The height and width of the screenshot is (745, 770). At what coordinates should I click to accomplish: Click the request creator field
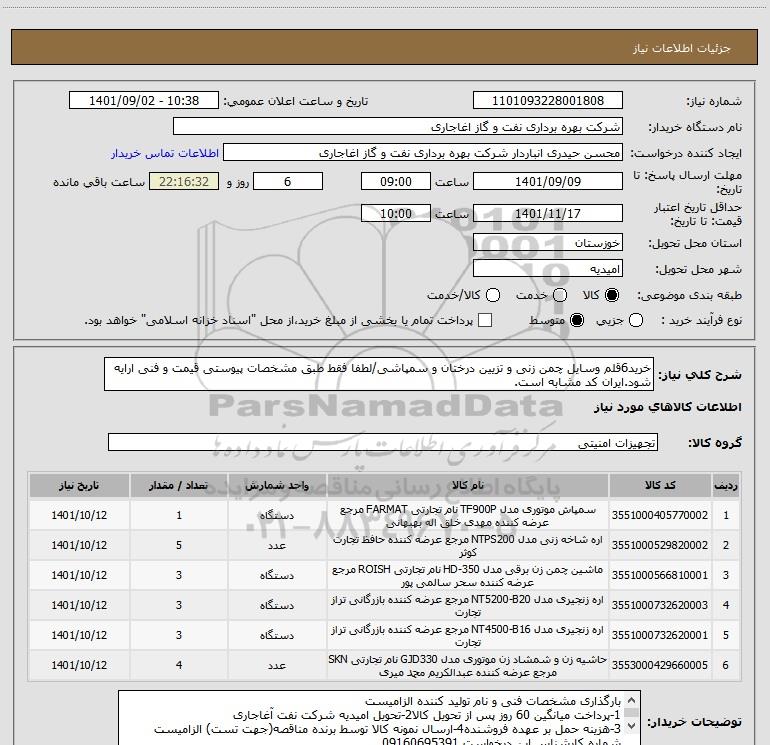coord(423,153)
